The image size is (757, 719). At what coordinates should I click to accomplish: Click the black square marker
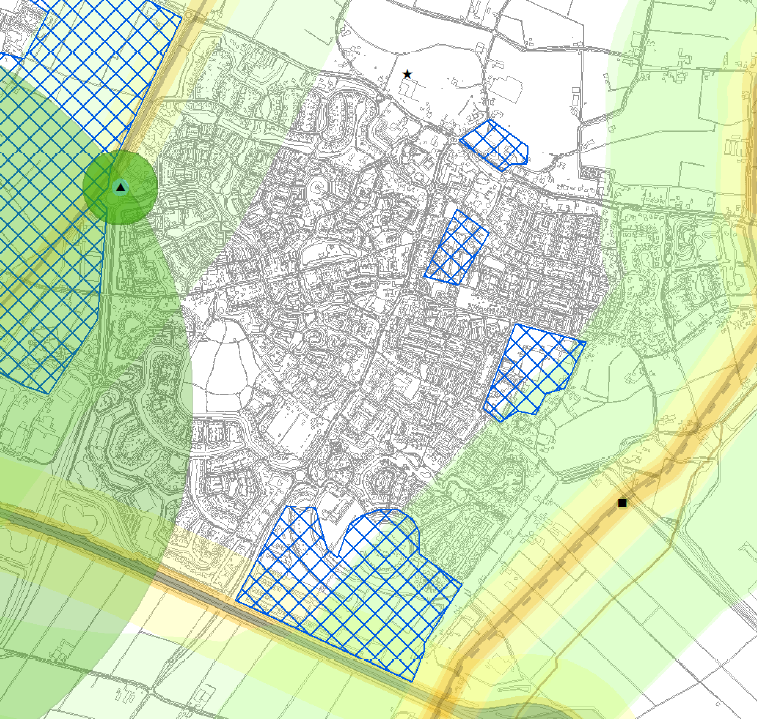point(622,502)
